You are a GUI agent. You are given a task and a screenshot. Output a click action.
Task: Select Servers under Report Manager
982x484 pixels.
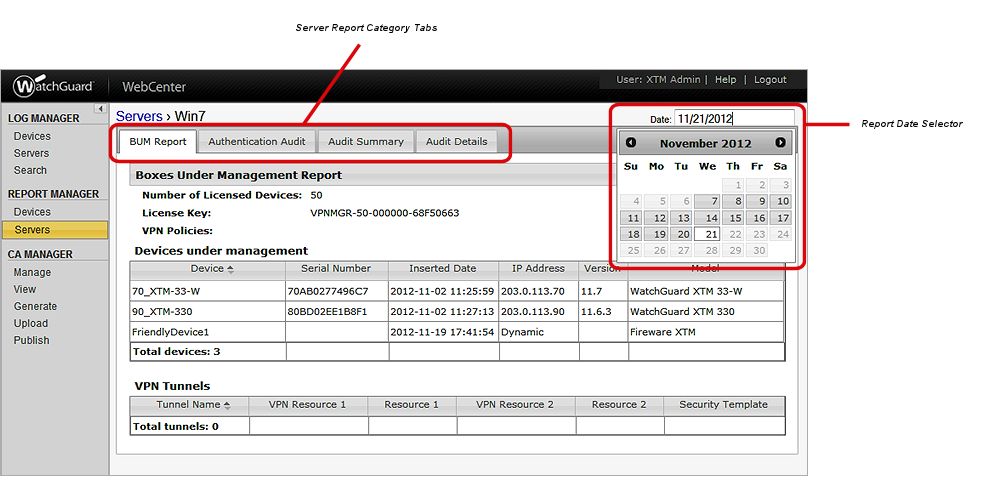pos(54,230)
